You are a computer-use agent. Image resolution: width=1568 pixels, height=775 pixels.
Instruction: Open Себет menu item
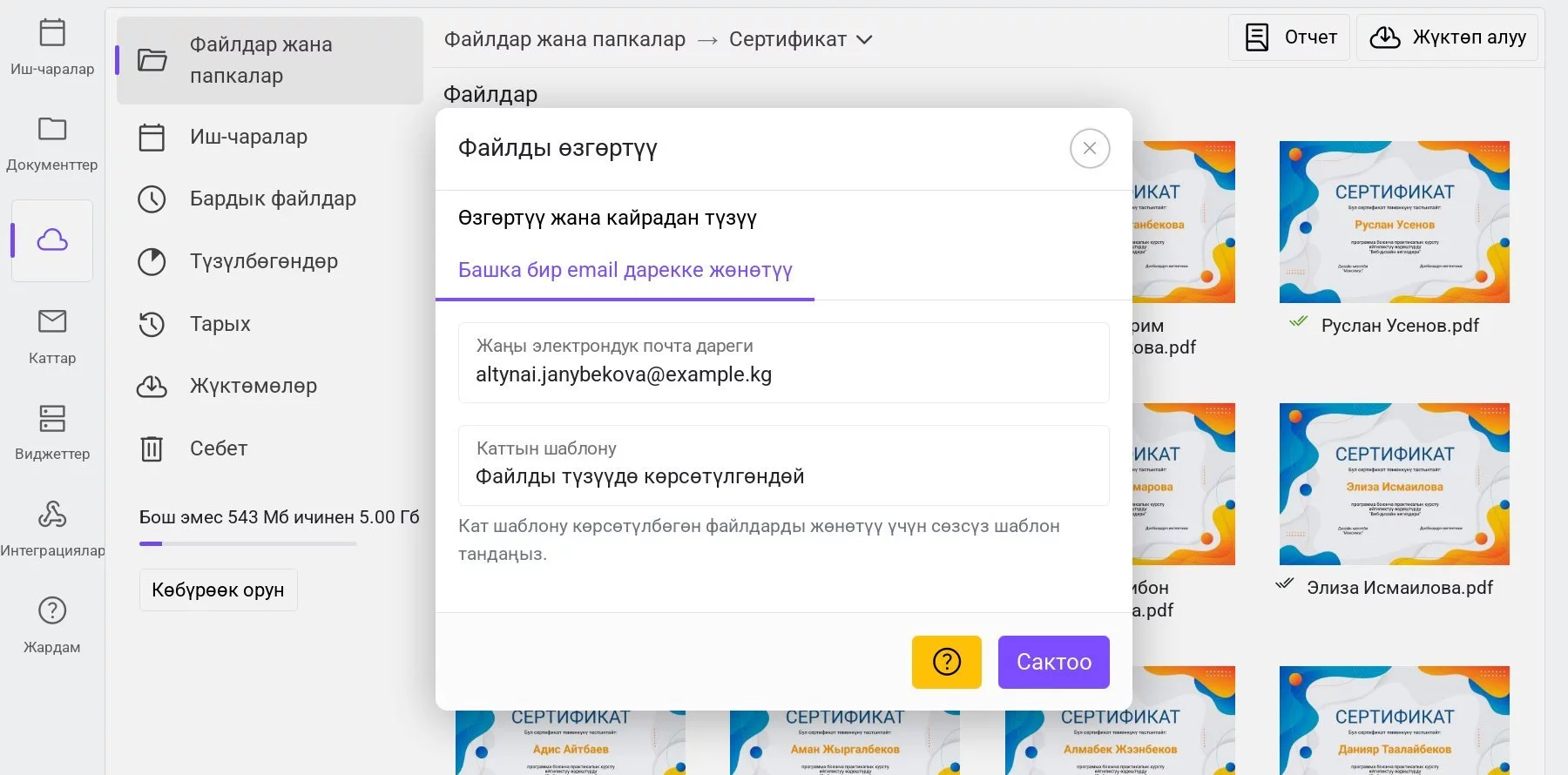click(270, 448)
